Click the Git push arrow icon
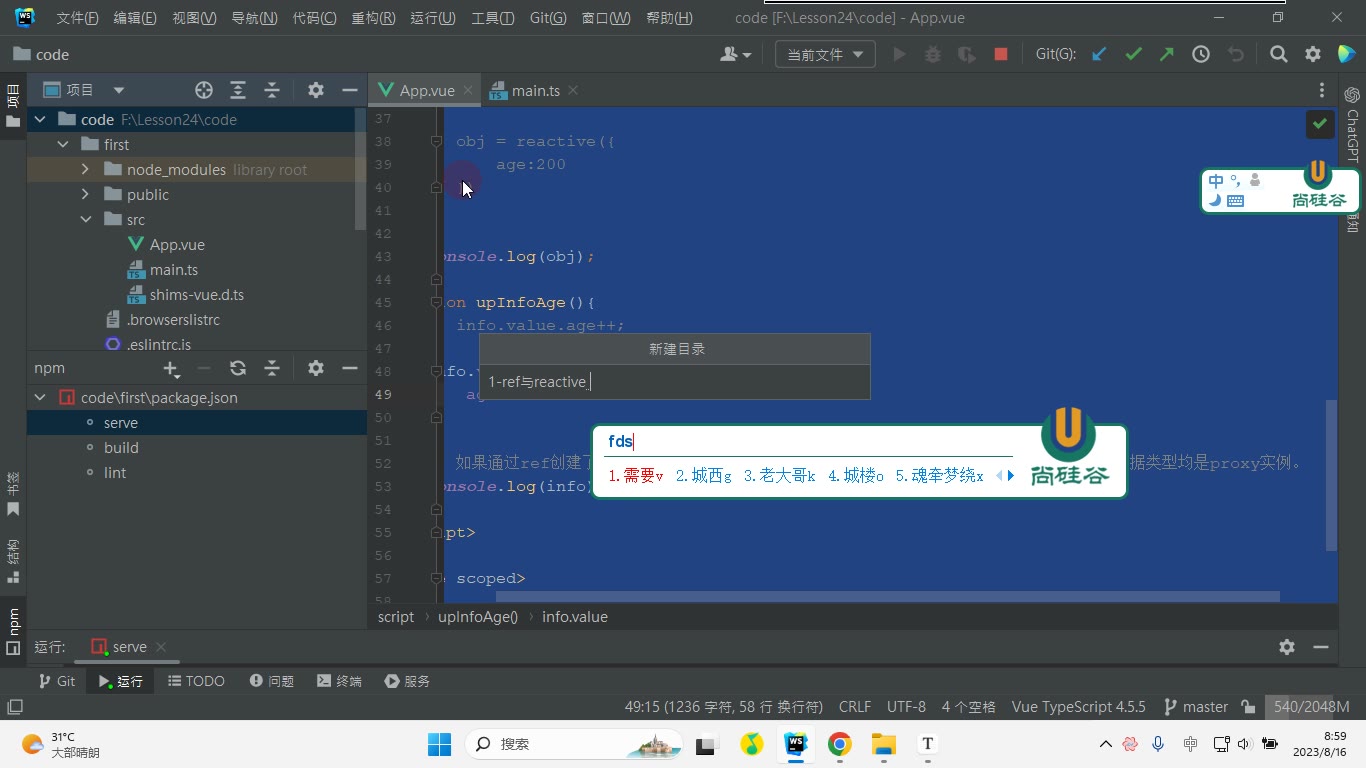Viewport: 1366px width, 768px height. (1167, 54)
